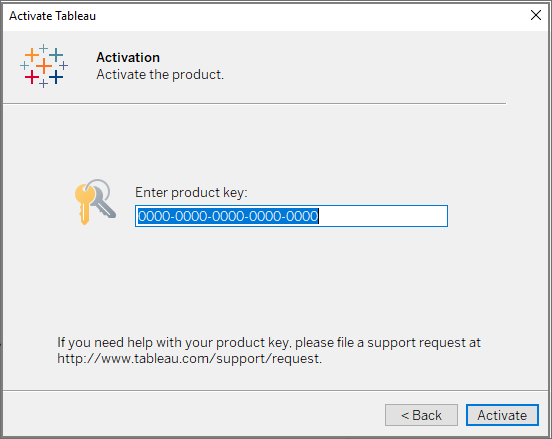The width and height of the screenshot is (552, 439).
Task: Open the tableau.com/support/request URL
Action: click(x=189, y=359)
